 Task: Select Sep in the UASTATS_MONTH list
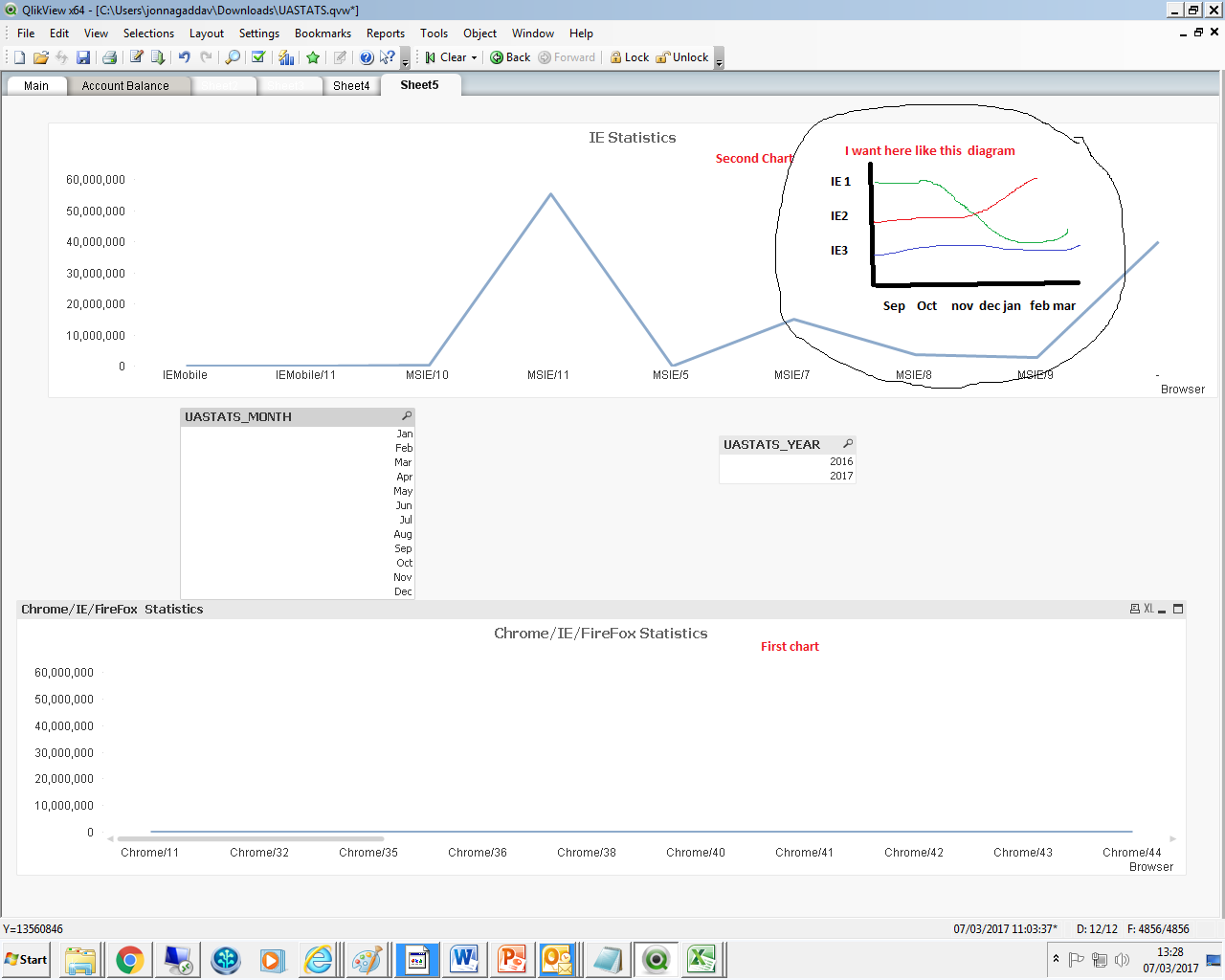pos(297,548)
